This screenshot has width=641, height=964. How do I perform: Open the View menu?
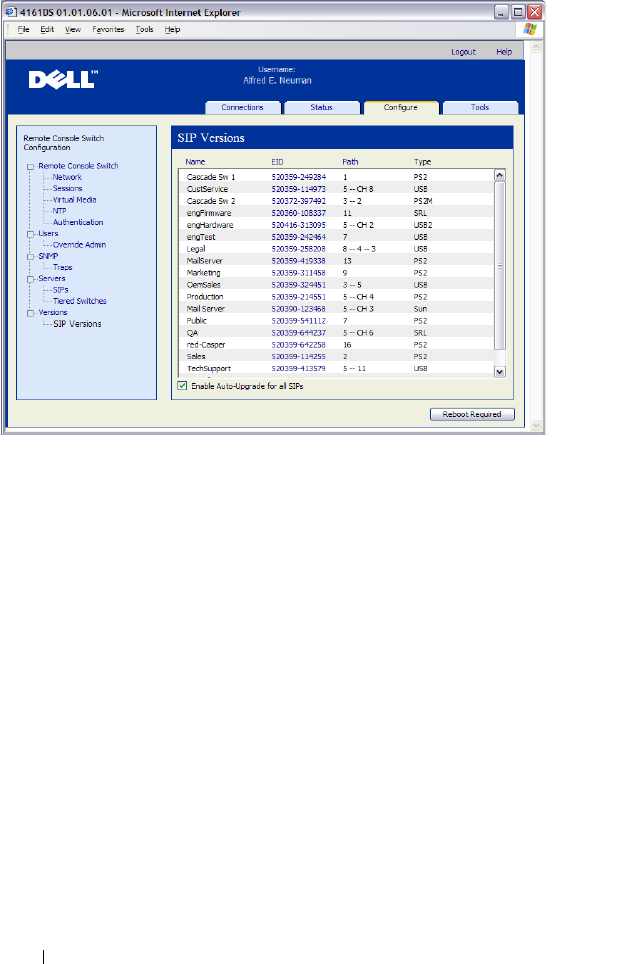point(73,30)
